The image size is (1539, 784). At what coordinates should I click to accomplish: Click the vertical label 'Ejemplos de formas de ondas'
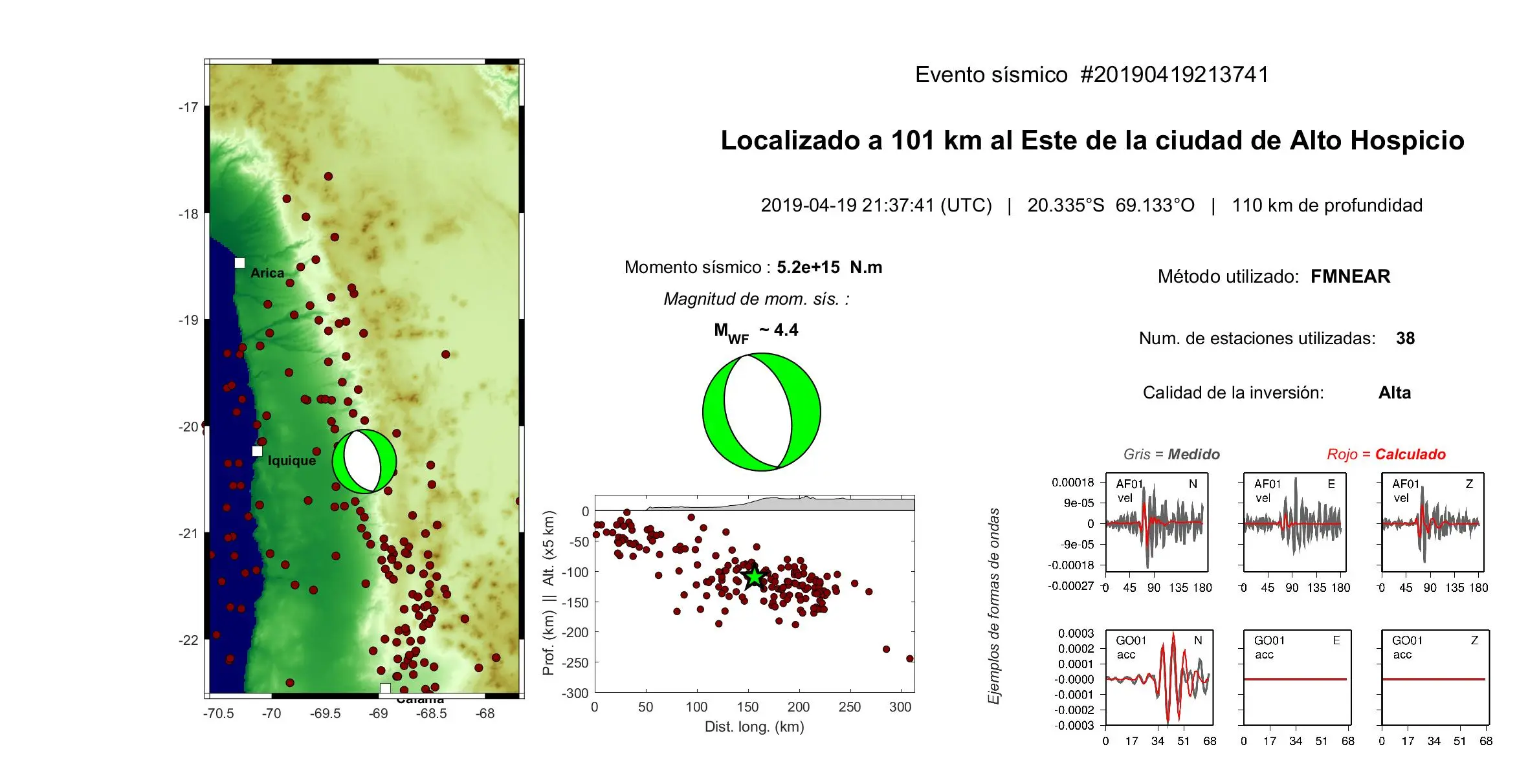pos(994,606)
